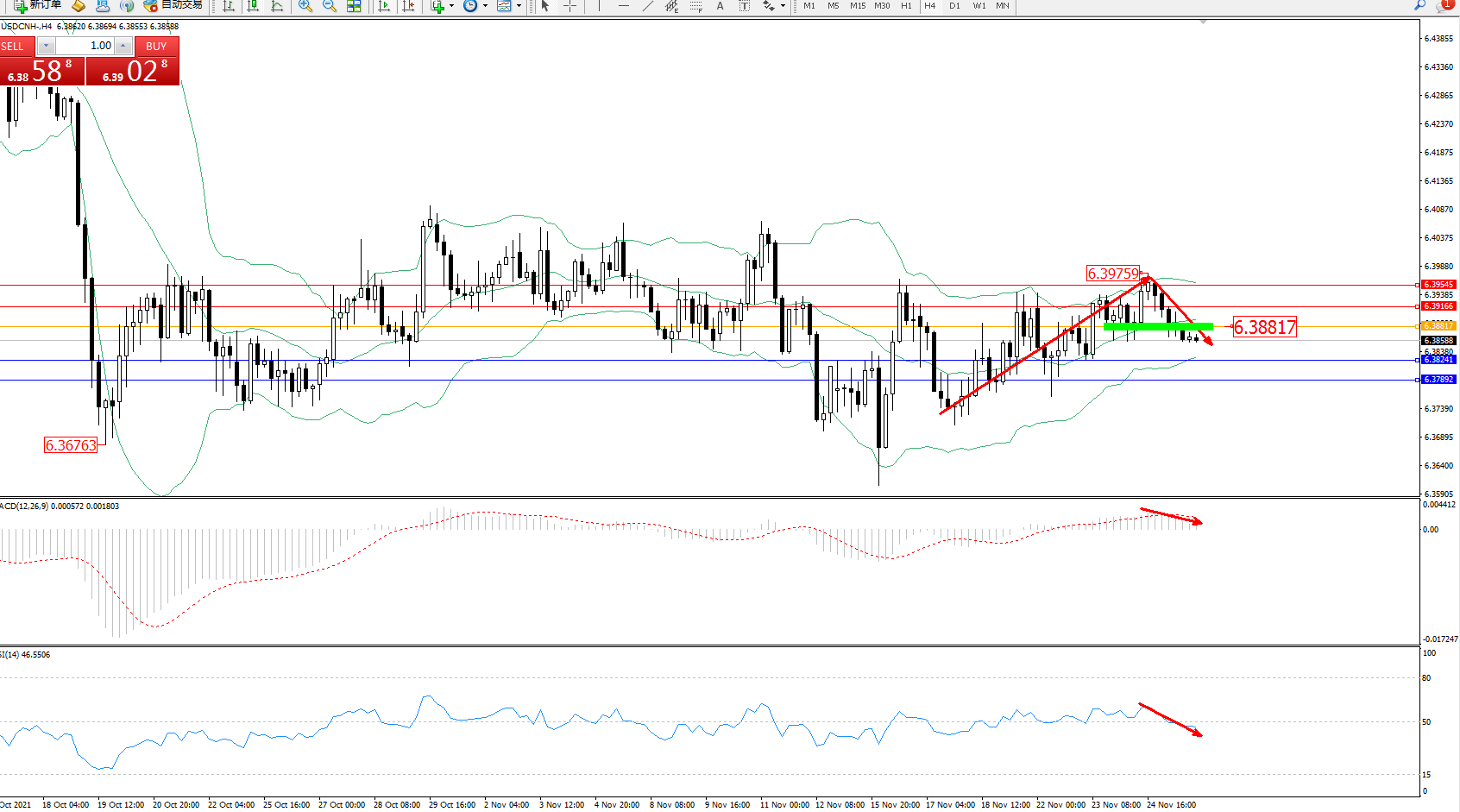Viewport: 1460px width, 812px height.
Task: Open the chat notifications icon
Action: tap(1444, 5)
